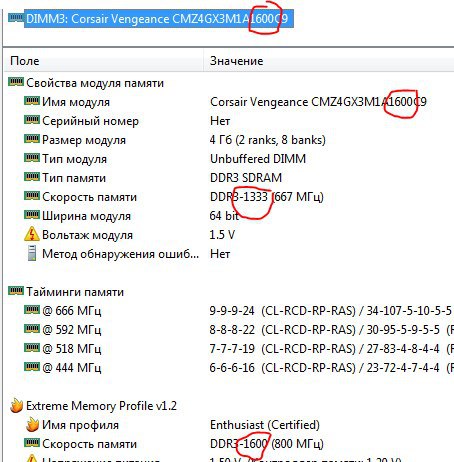The height and width of the screenshot is (462, 454).
Task: Click the icon beside Размер модуля
Action: (x=32, y=139)
